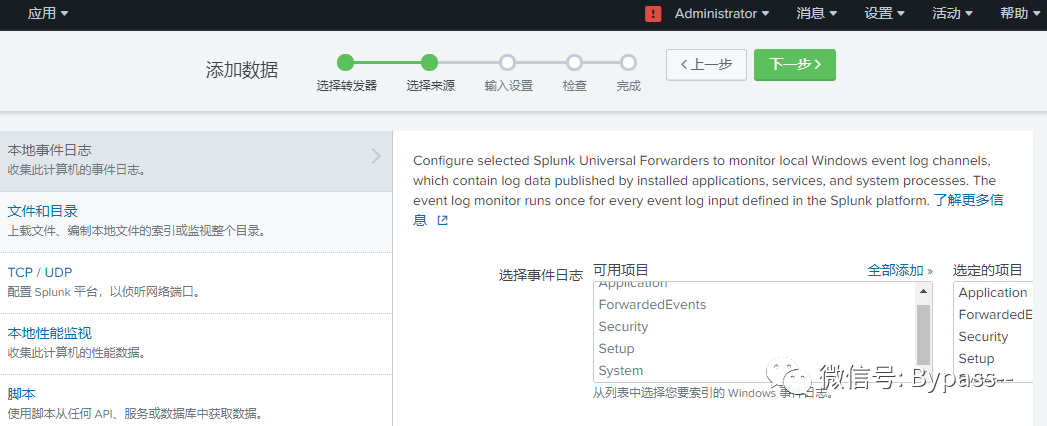Open the external link icon after 了解更多信息
Viewport: 1047px width, 426px height.
point(442,220)
